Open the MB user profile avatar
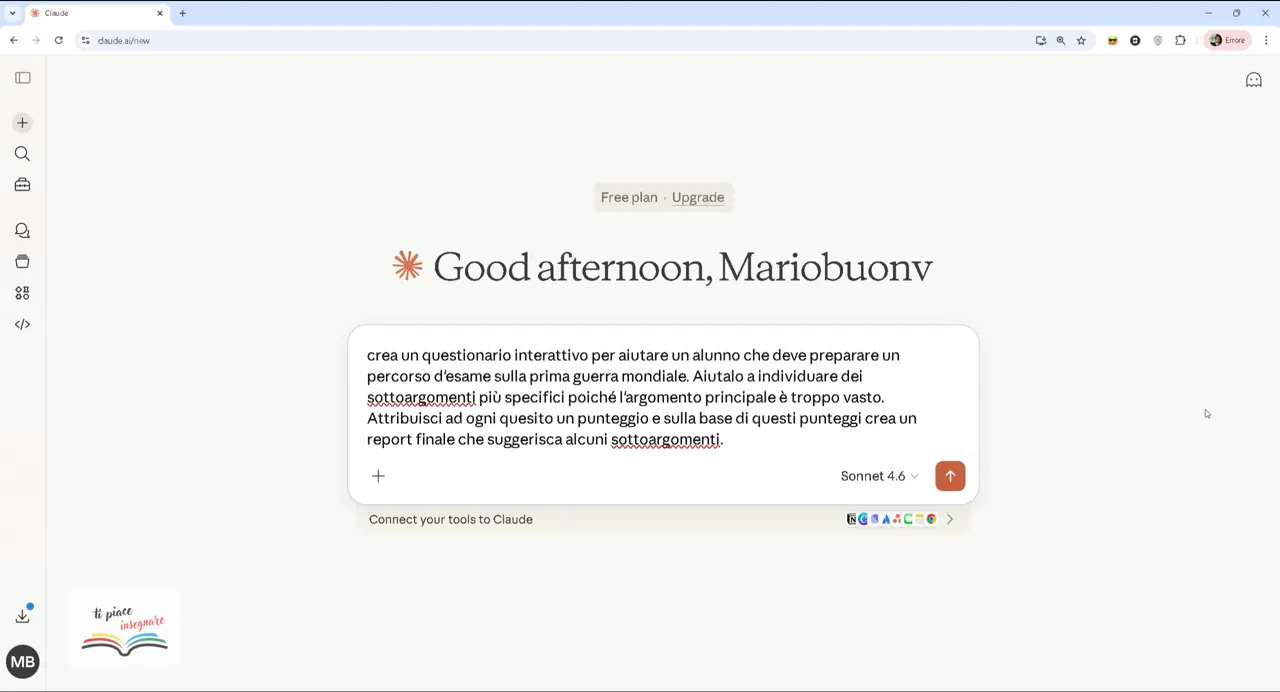1280x692 pixels. point(23,661)
